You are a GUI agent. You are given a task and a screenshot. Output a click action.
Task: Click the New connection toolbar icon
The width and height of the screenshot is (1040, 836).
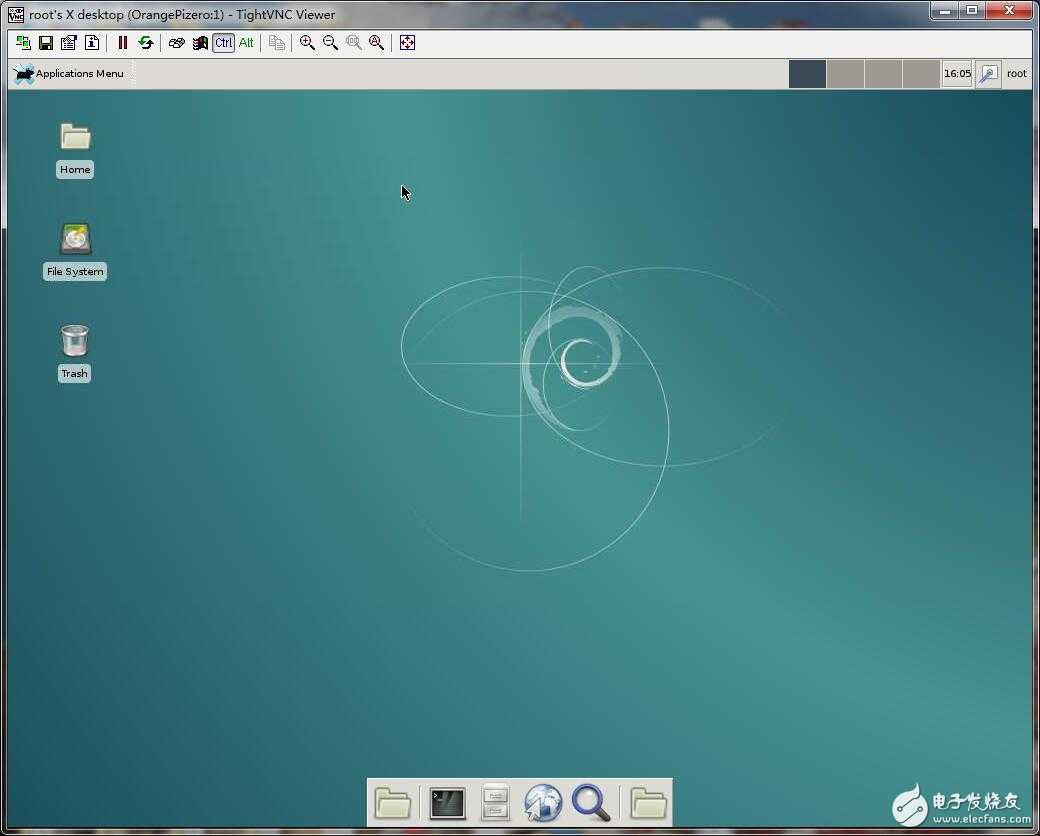[23, 43]
